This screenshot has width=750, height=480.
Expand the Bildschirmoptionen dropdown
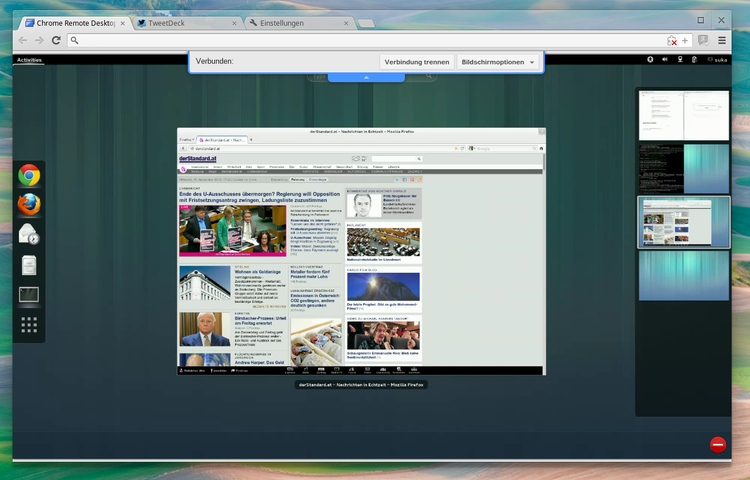(x=498, y=62)
